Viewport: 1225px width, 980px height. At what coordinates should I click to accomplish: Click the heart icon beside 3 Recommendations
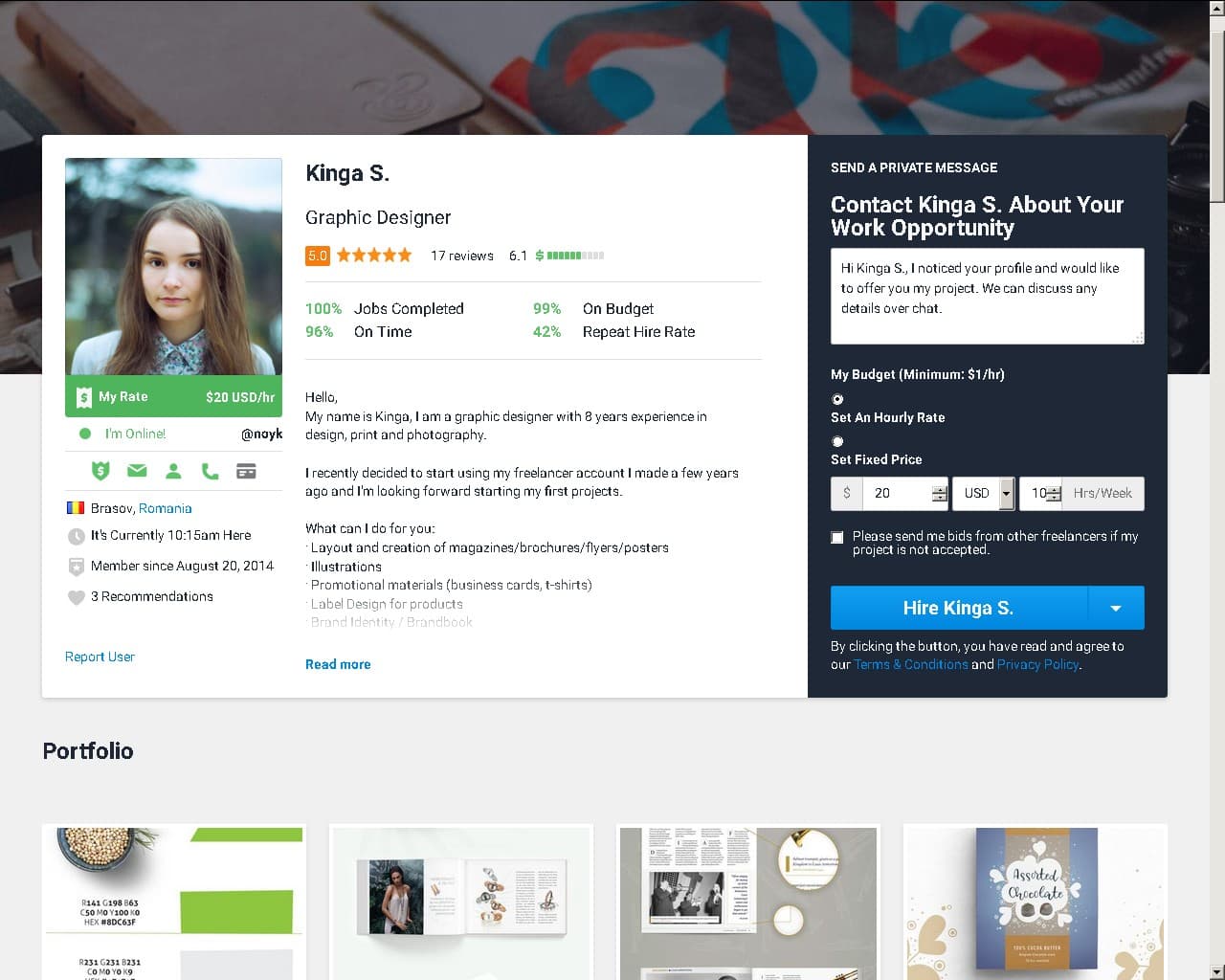tap(77, 597)
